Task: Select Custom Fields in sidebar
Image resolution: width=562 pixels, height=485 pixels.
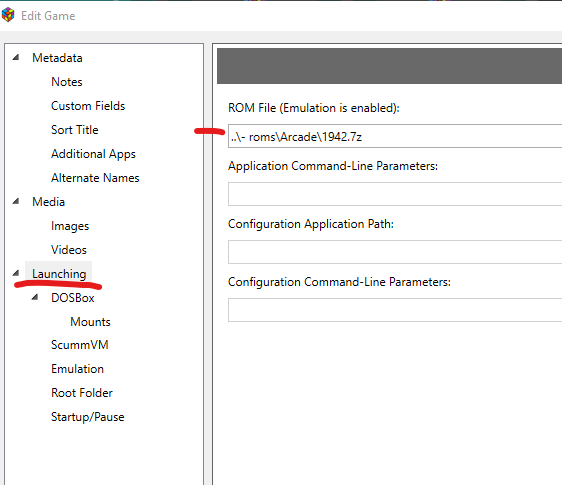Action: pyautogui.click(x=88, y=106)
